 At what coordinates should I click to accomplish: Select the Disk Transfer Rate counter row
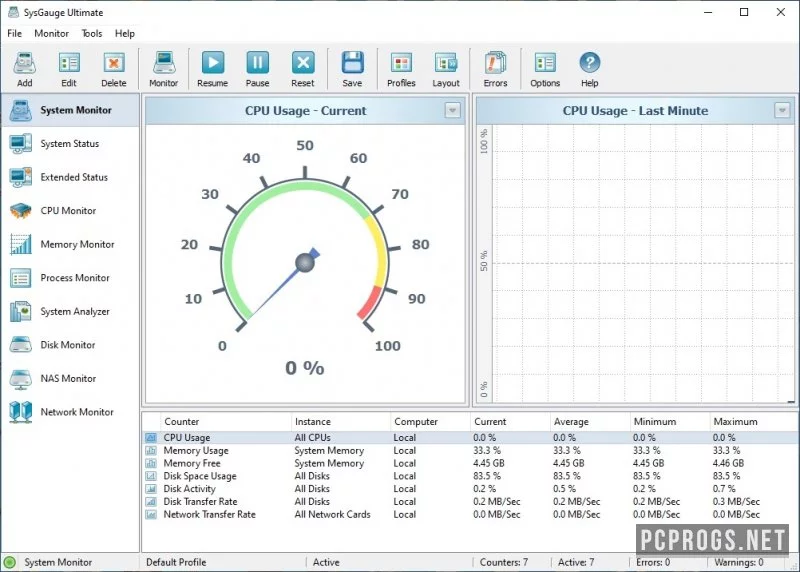point(470,502)
